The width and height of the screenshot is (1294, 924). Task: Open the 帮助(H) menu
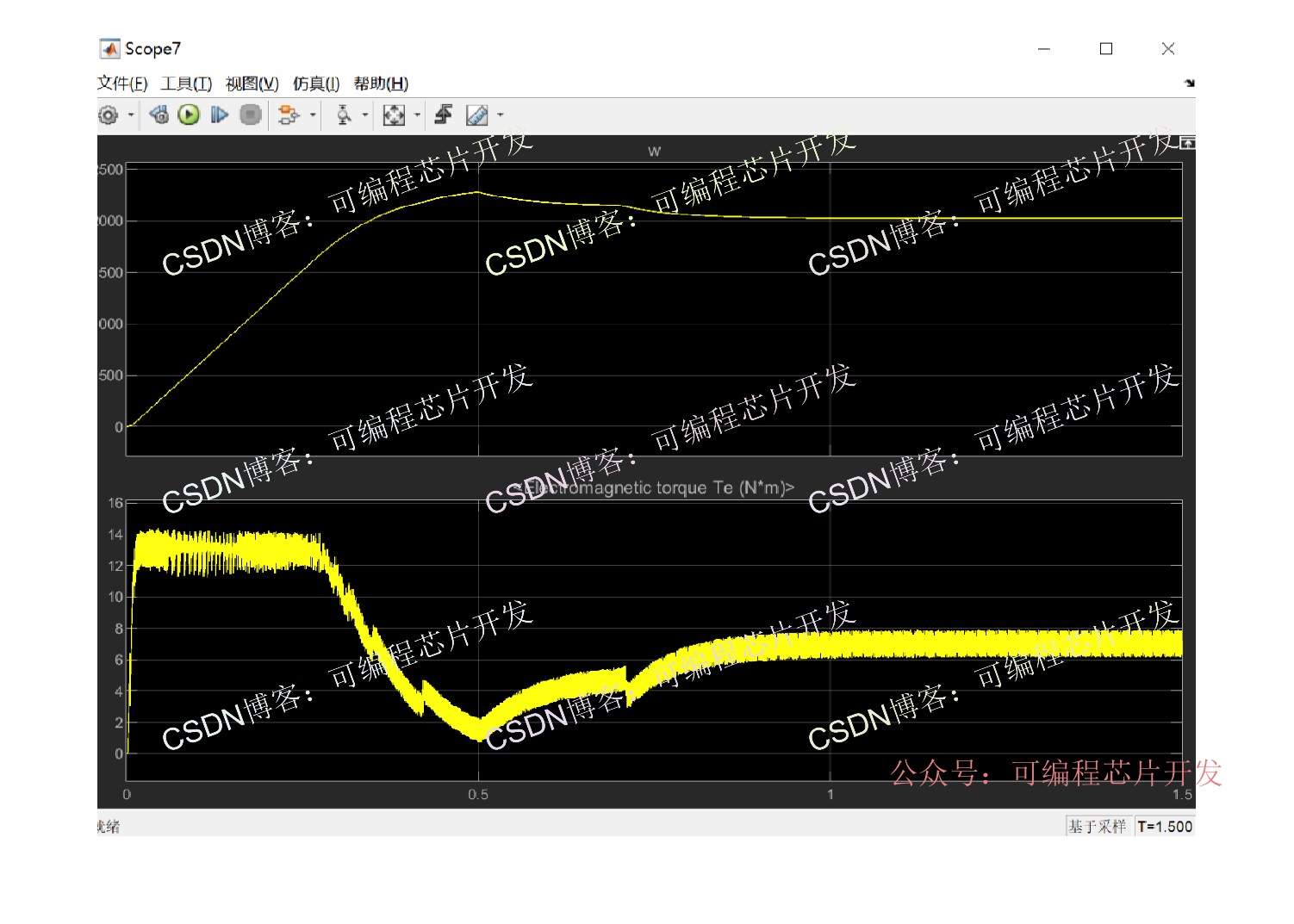(x=381, y=84)
